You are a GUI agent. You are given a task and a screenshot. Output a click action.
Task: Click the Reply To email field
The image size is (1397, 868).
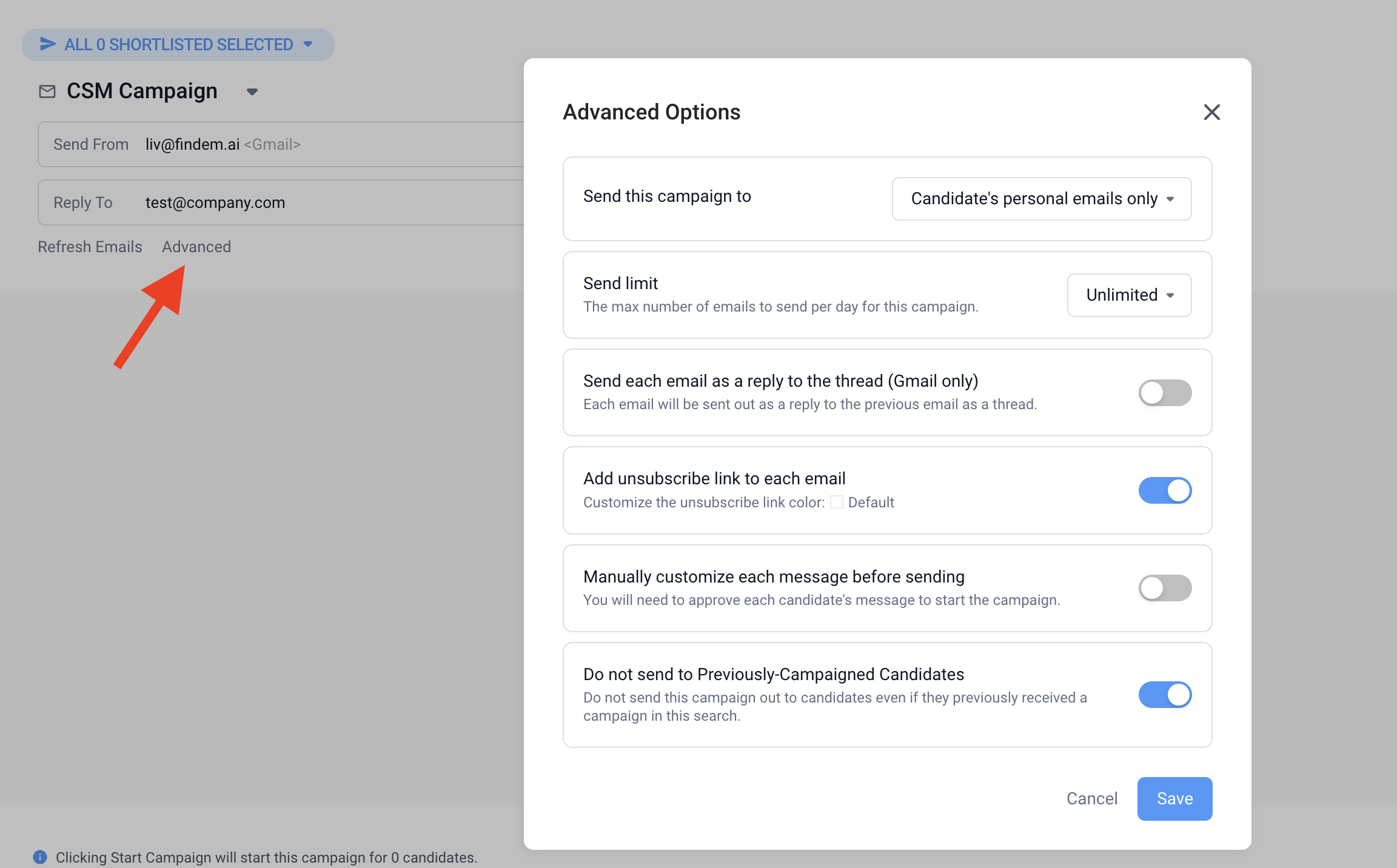[281, 202]
